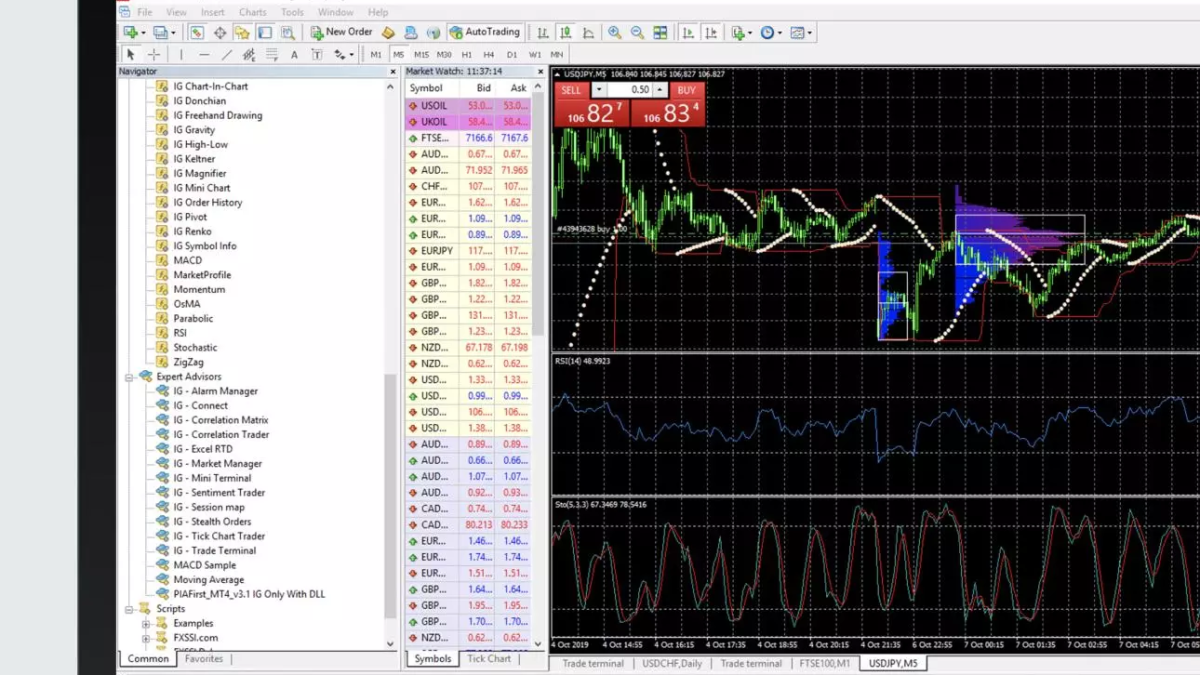Open the Charts menu
The height and width of the screenshot is (675, 1200).
[252, 12]
